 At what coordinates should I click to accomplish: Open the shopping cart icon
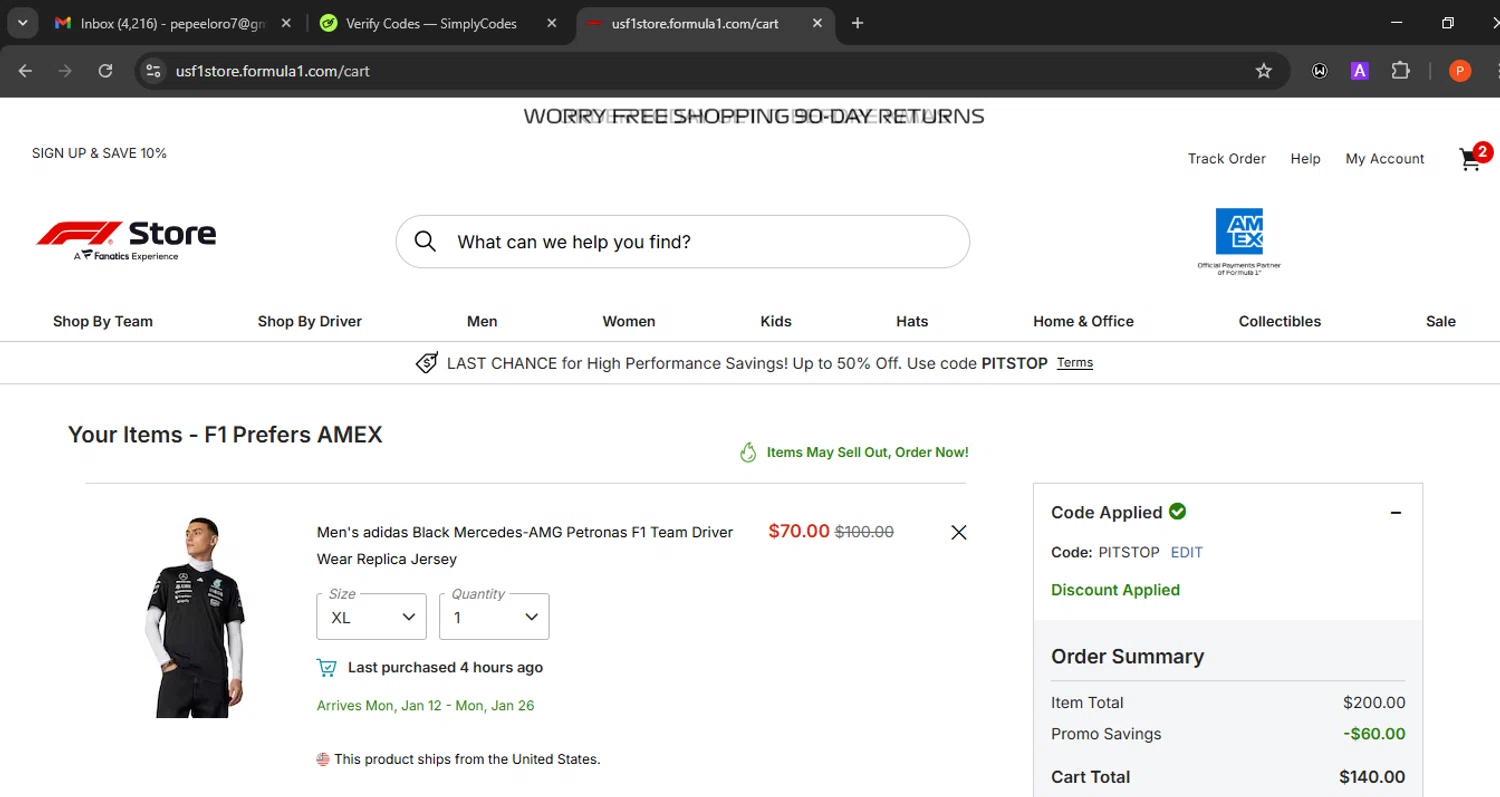click(1471, 159)
